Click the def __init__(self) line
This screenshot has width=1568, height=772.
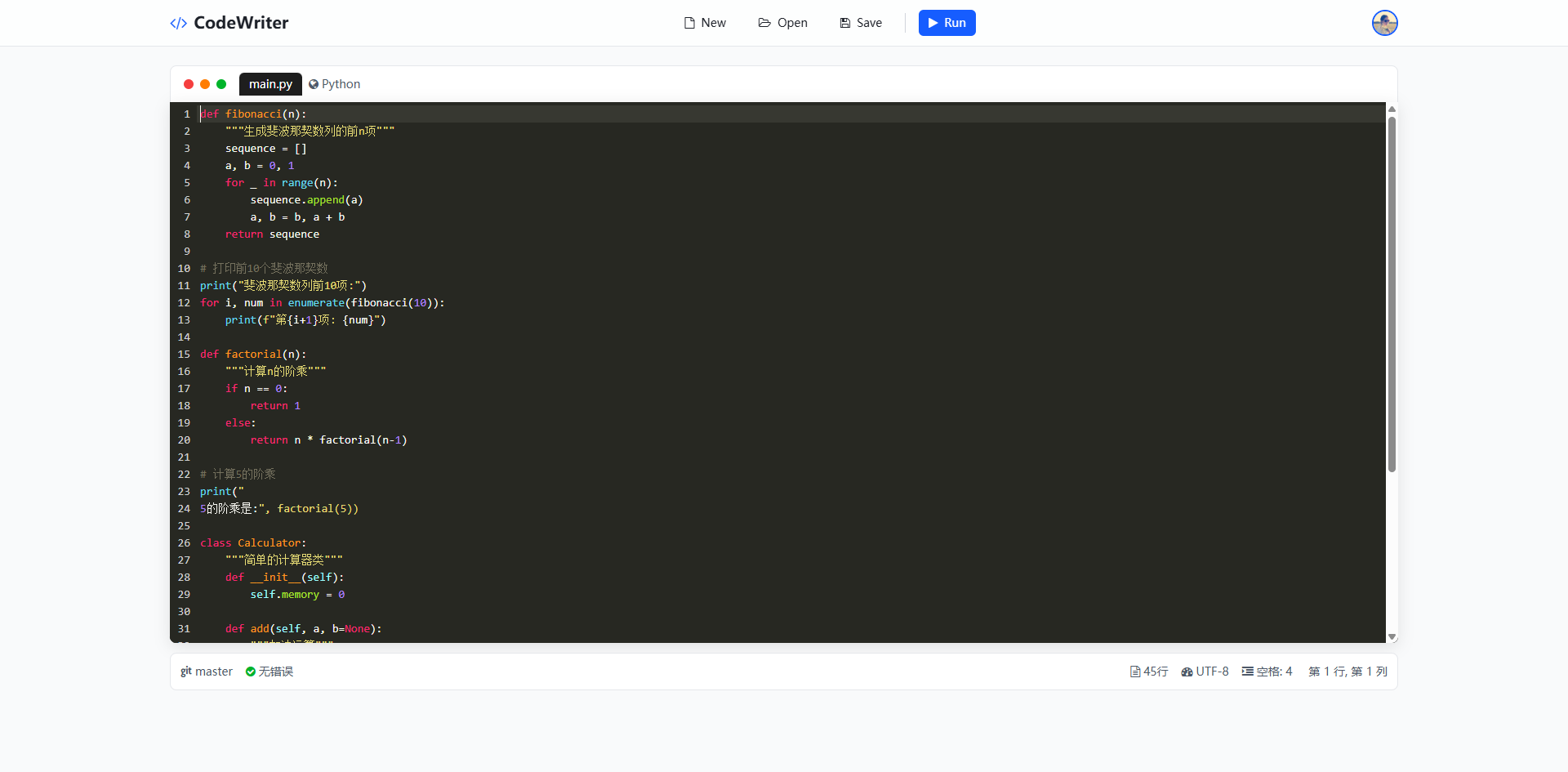tap(285, 578)
